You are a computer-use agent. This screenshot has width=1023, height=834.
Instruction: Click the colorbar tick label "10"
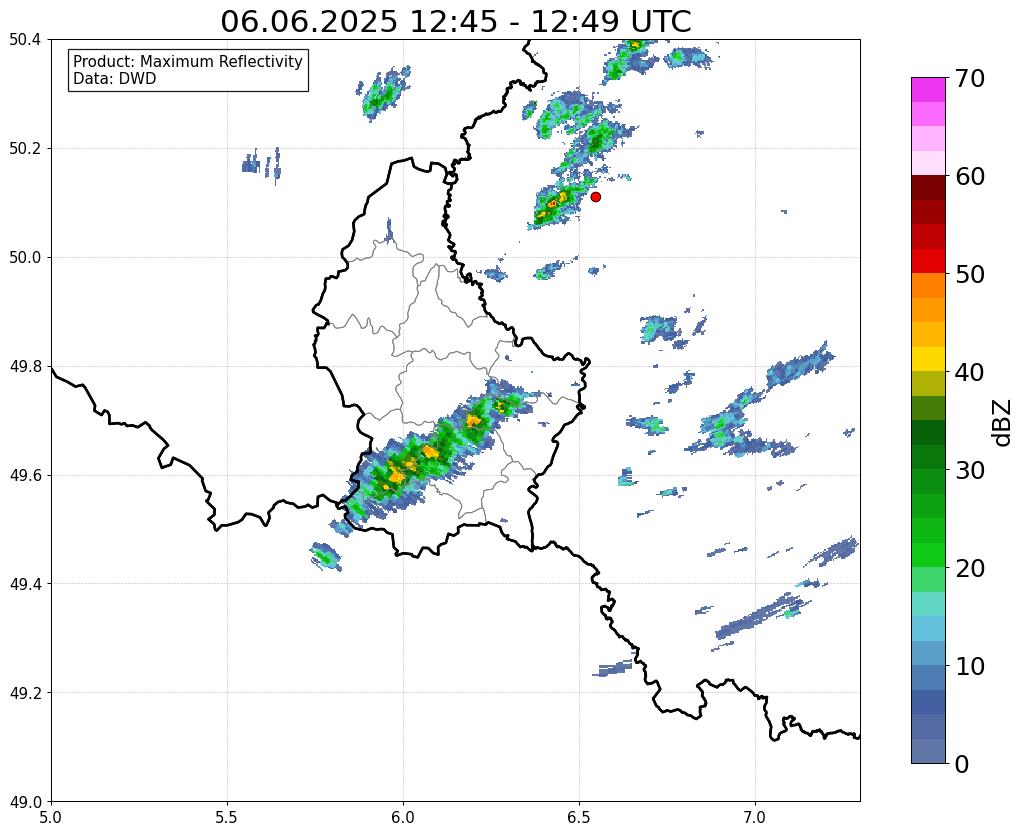969,666
